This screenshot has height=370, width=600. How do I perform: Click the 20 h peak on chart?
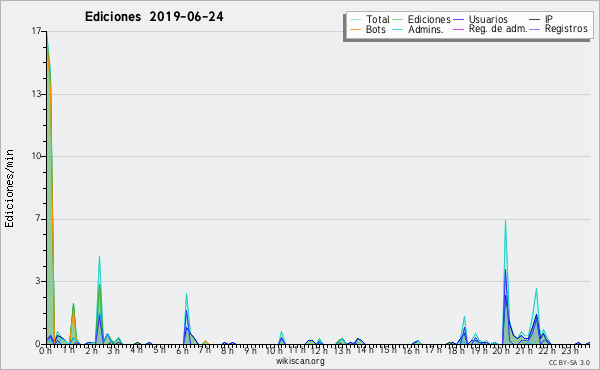(505, 221)
